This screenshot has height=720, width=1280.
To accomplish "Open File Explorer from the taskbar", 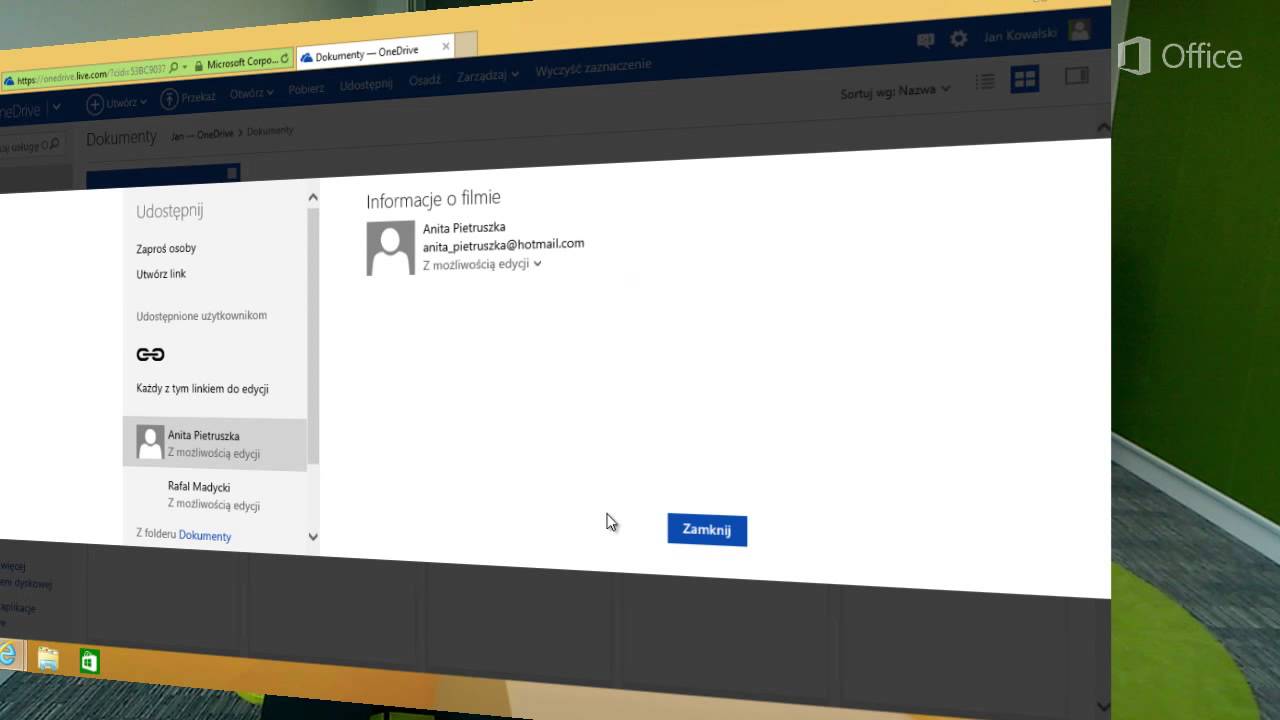I will (48, 658).
